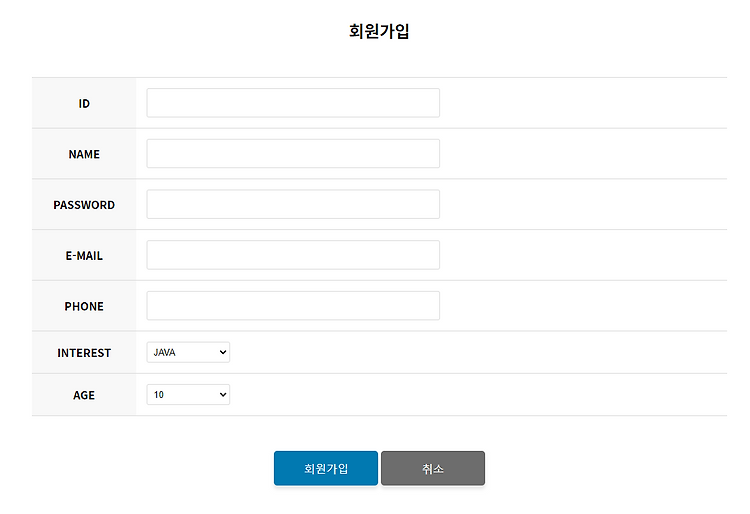
Task: Click the PHONE row label
Action: tap(84, 306)
